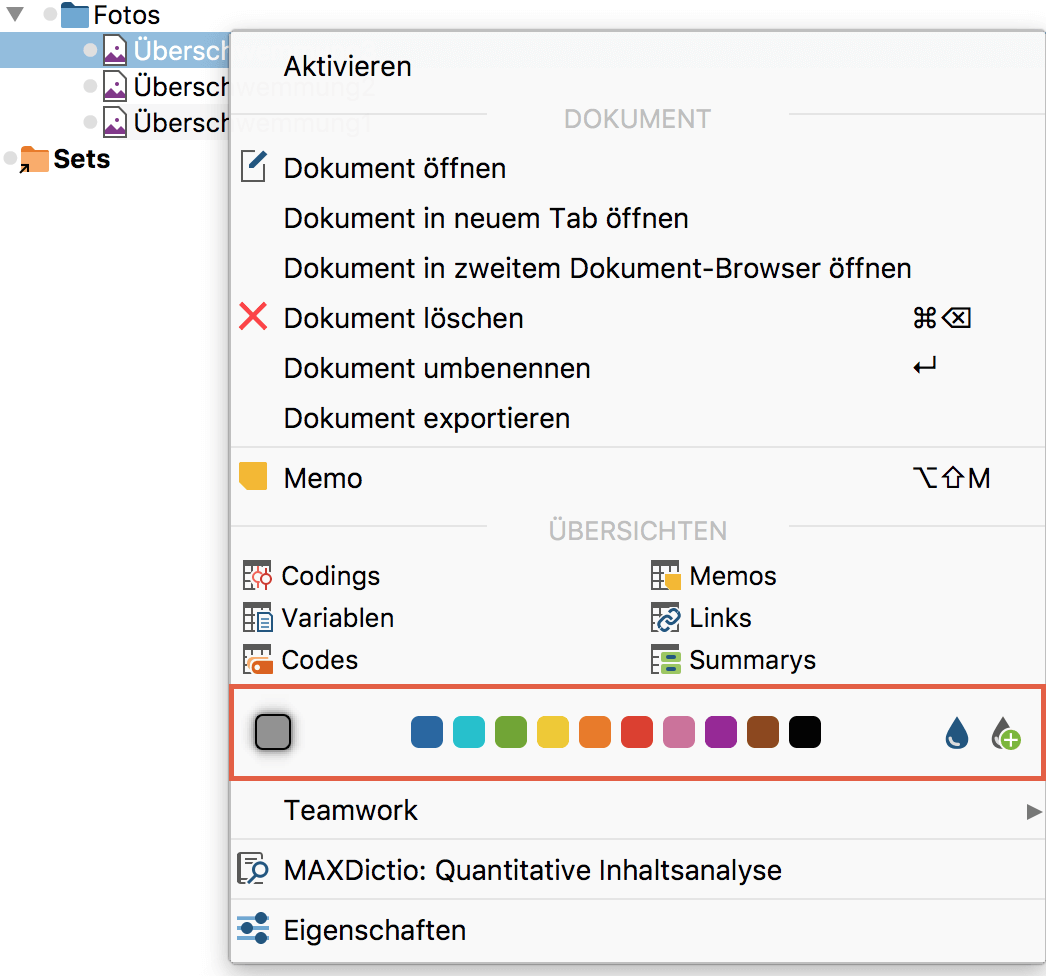Screen dimensions: 1046x976
Task: Expand the Teamwork submenu arrow
Action: coord(1034,811)
